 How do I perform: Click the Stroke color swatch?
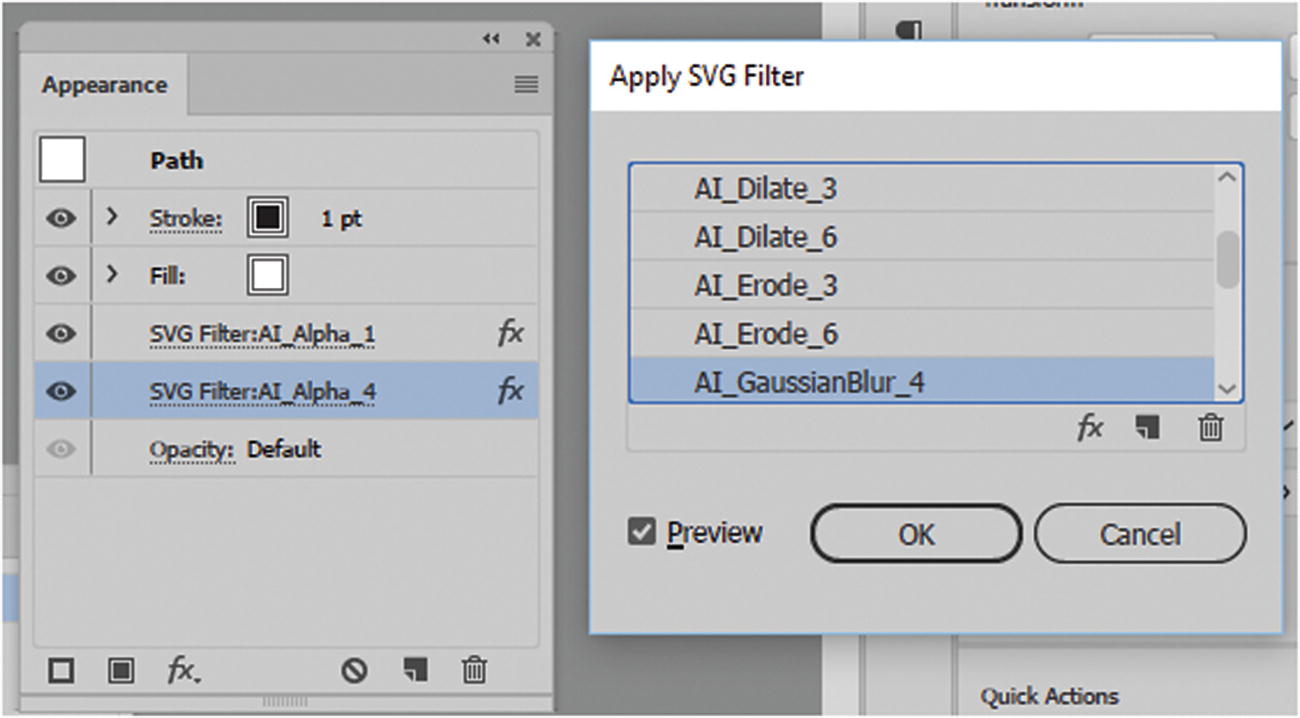coord(267,218)
